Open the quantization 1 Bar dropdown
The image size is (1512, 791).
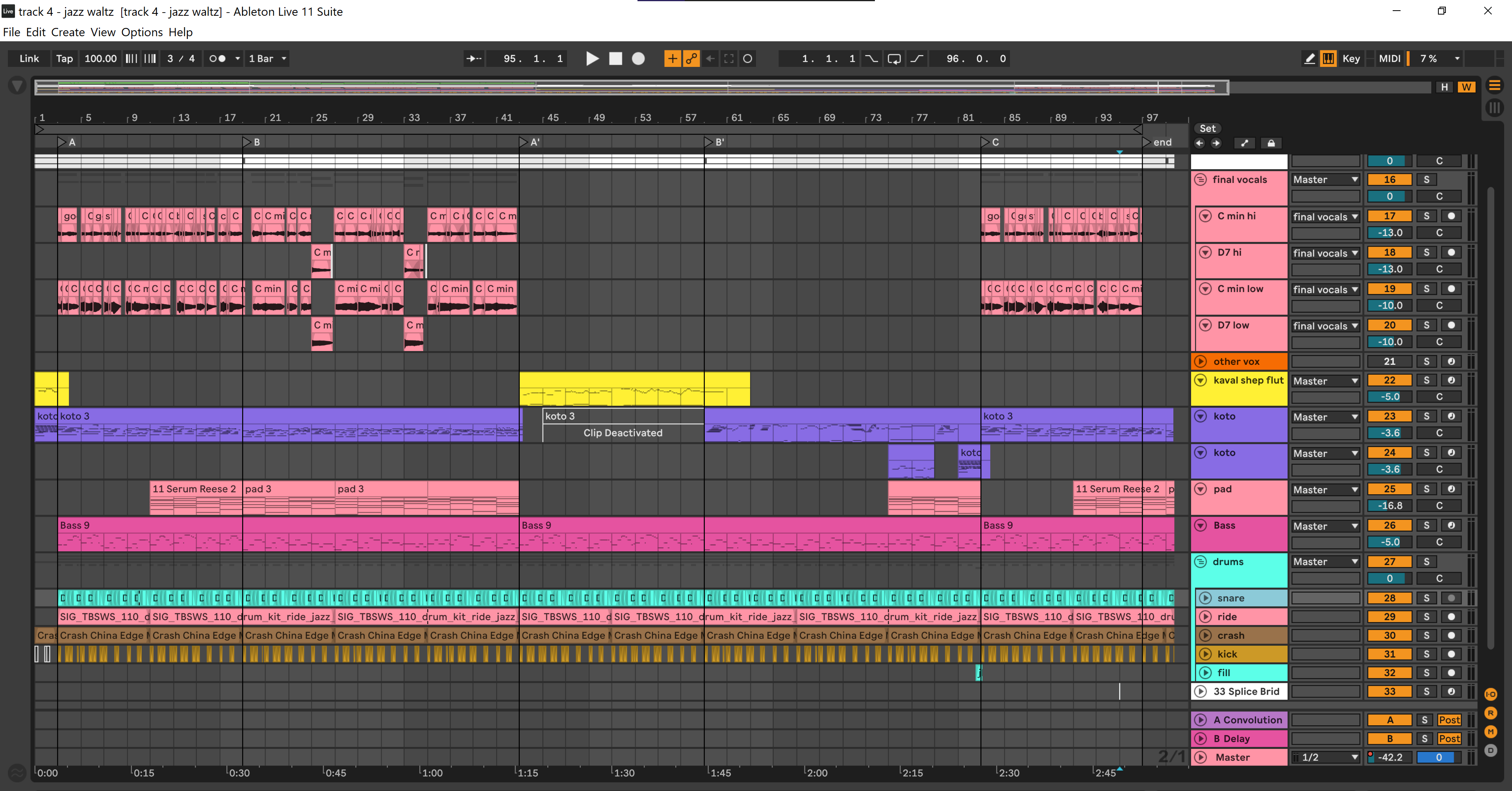[267, 59]
